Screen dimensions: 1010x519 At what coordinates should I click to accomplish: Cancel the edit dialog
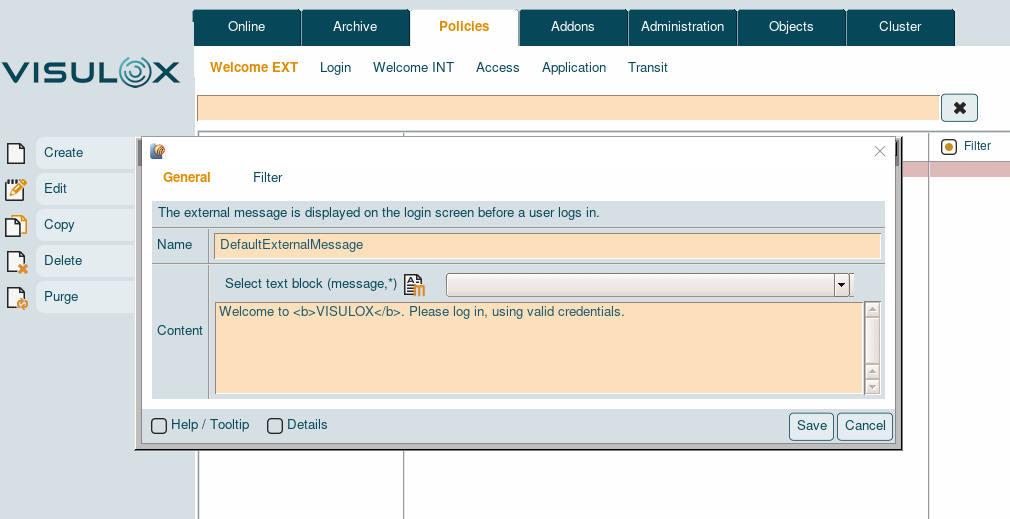(x=864, y=426)
